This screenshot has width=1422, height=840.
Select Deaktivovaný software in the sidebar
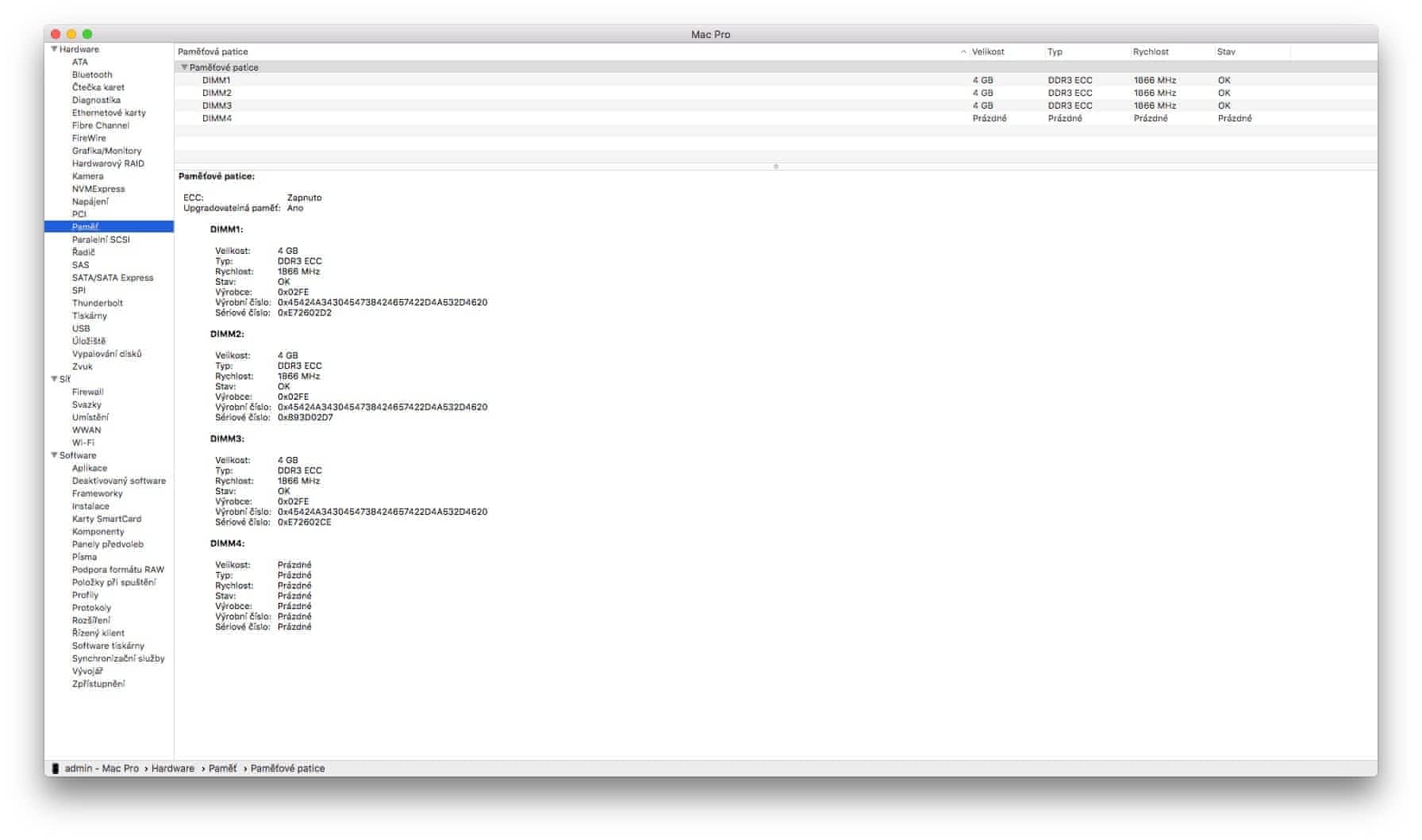click(x=119, y=481)
